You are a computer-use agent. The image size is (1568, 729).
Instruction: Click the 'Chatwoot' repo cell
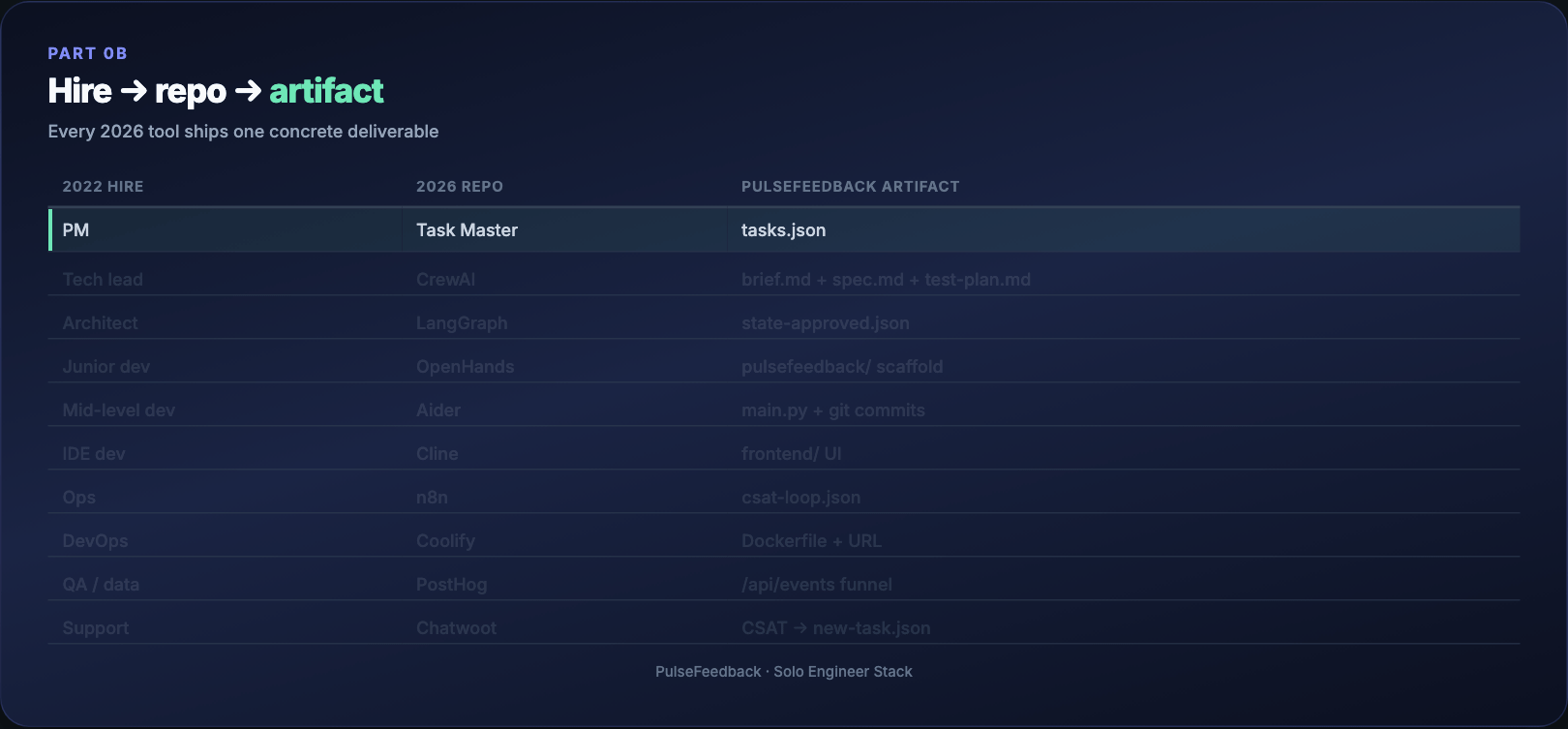tap(456, 628)
